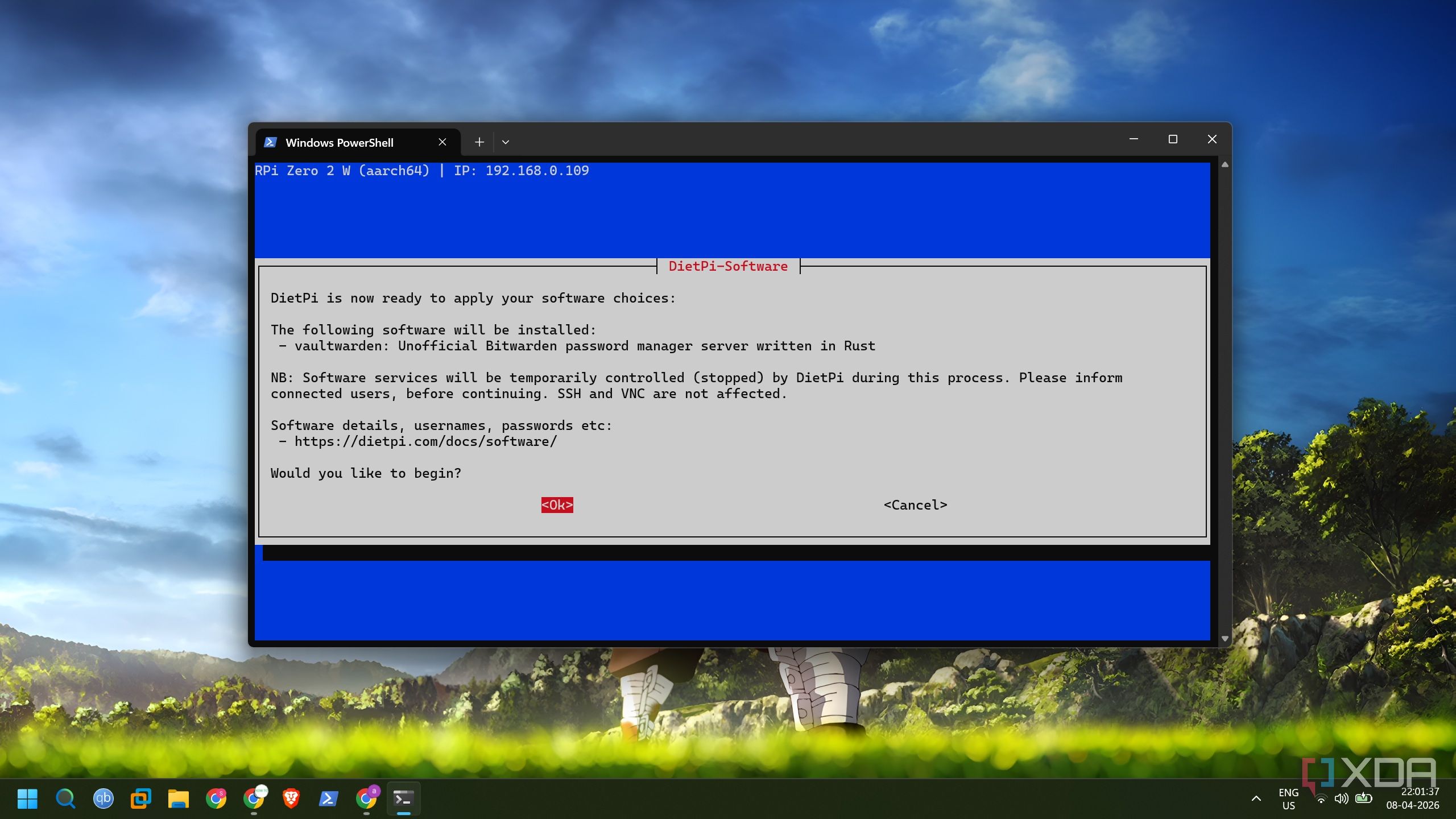1456x819 pixels.
Task: Minimize the Windows Terminal window
Action: click(x=1134, y=139)
